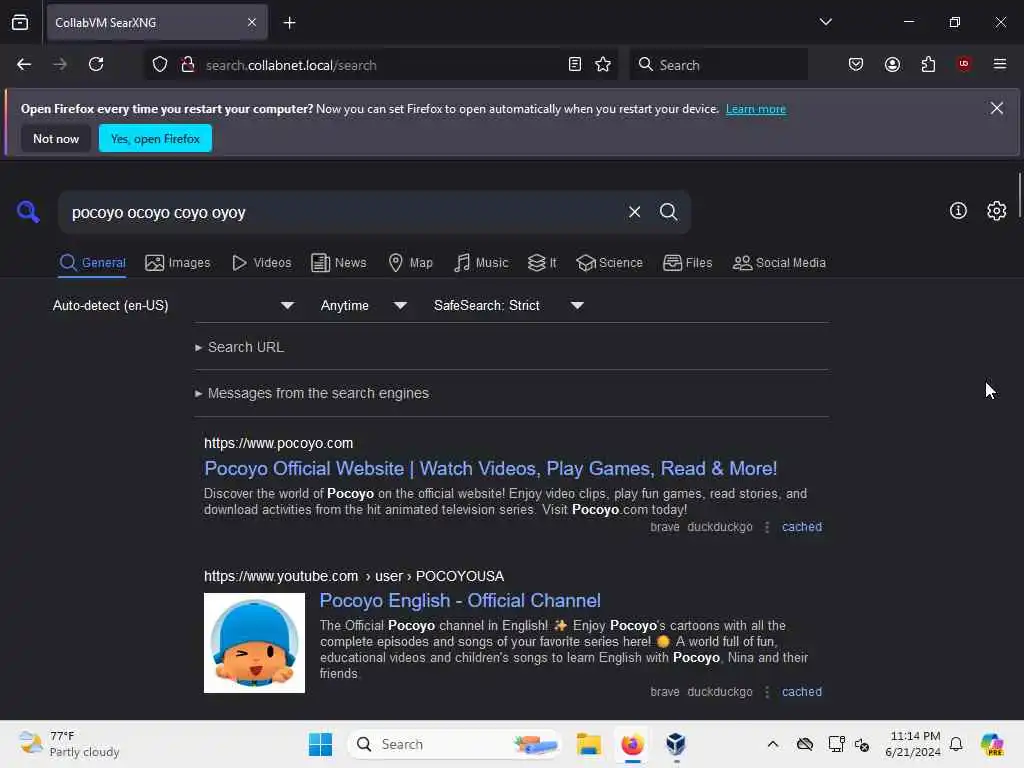Screen dimensions: 1024x768
Task: Switch to Social Media search category
Action: point(779,263)
